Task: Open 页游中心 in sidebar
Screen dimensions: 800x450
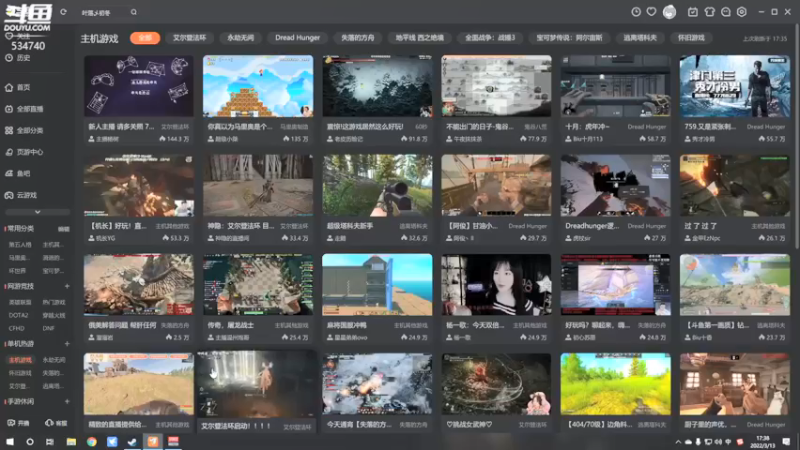Action: tap(24, 152)
